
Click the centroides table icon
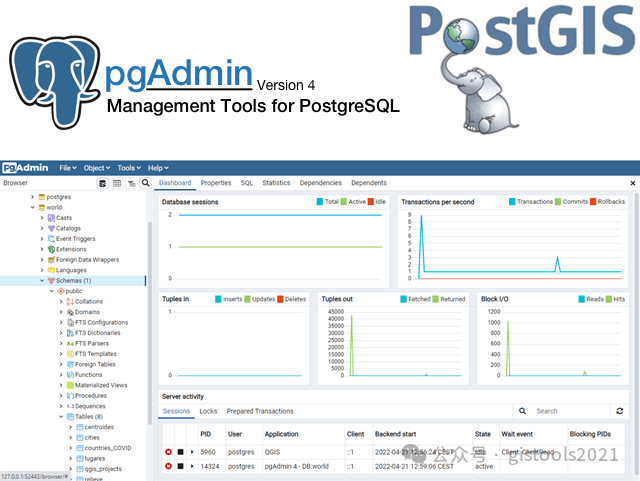click(x=80, y=427)
